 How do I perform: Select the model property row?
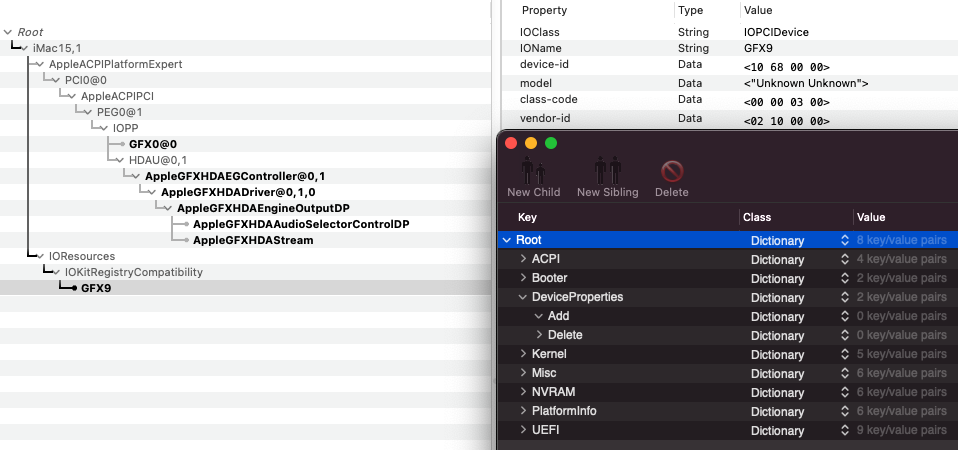[729, 84]
